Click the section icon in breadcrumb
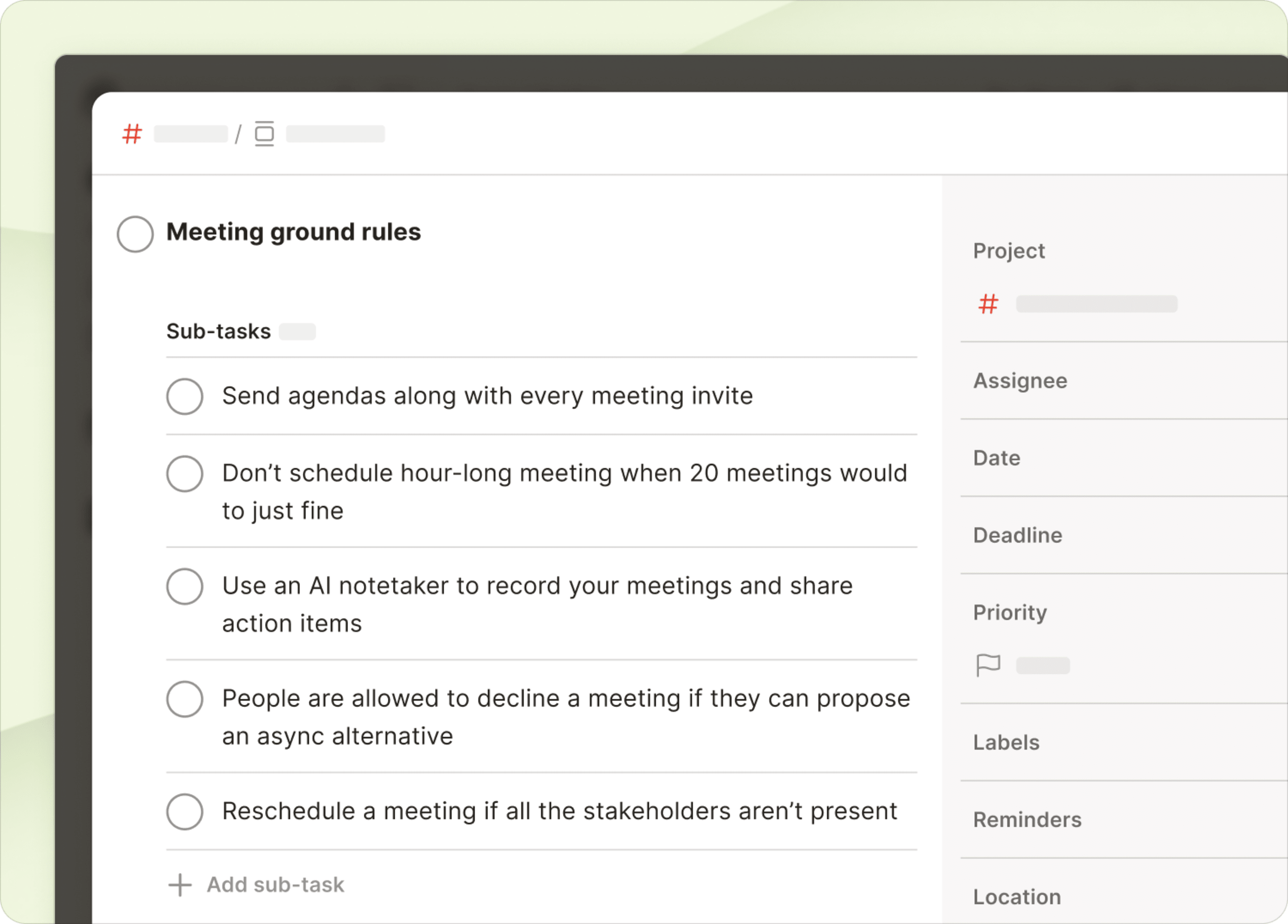 tap(264, 134)
